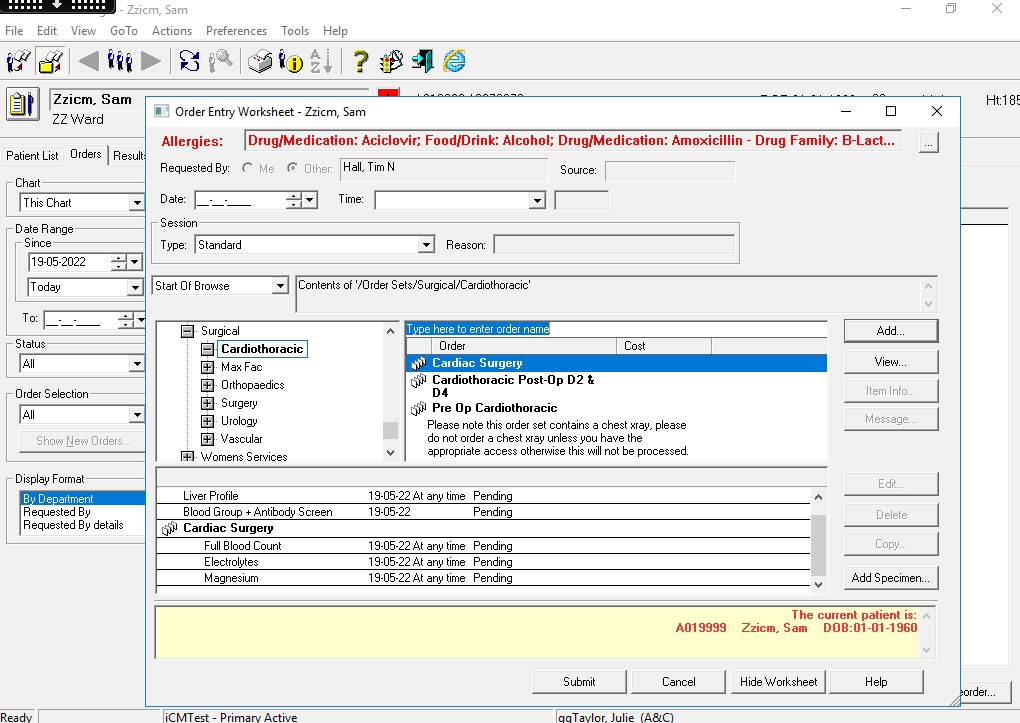Open the patient group three-people icon
The height and width of the screenshot is (723, 1020).
pyautogui.click(x=120, y=61)
